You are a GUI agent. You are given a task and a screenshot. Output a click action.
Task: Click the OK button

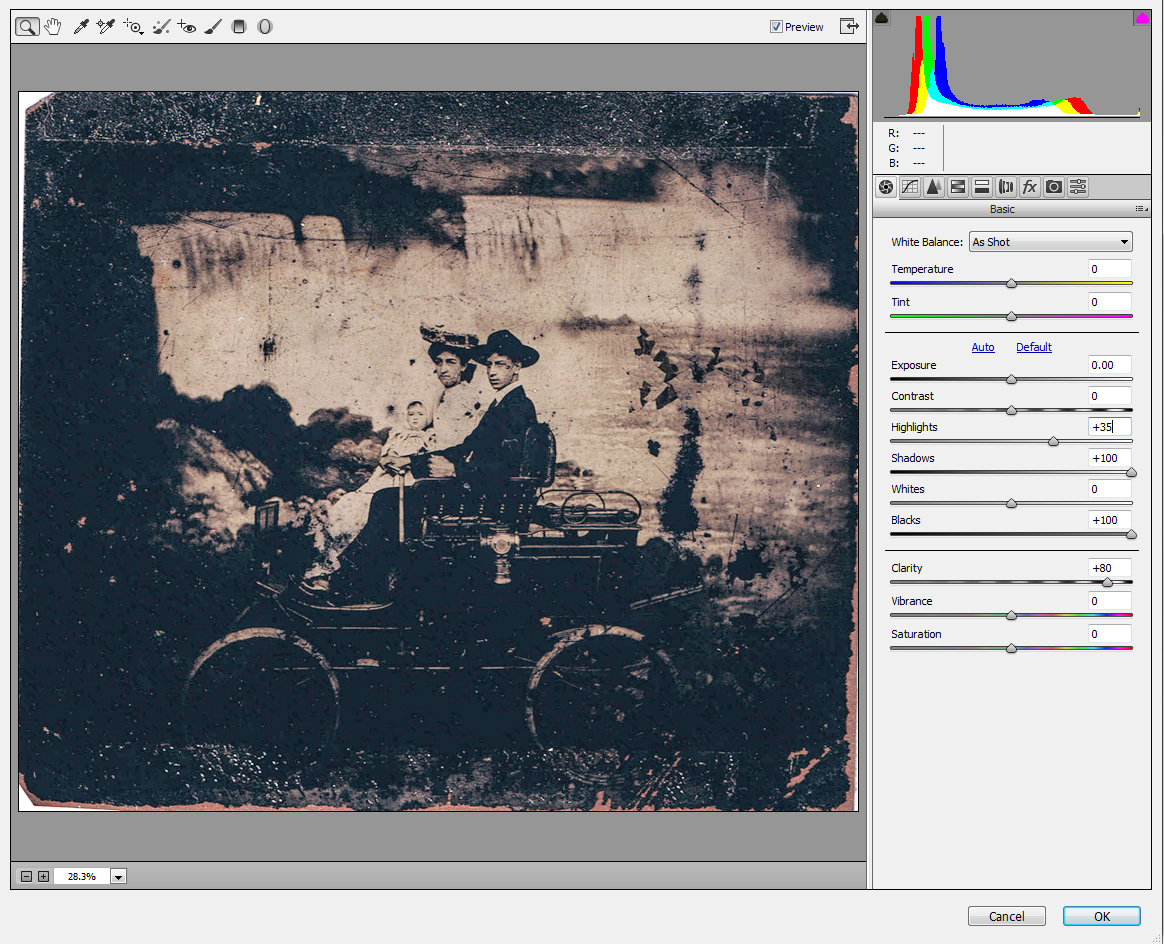click(1102, 916)
